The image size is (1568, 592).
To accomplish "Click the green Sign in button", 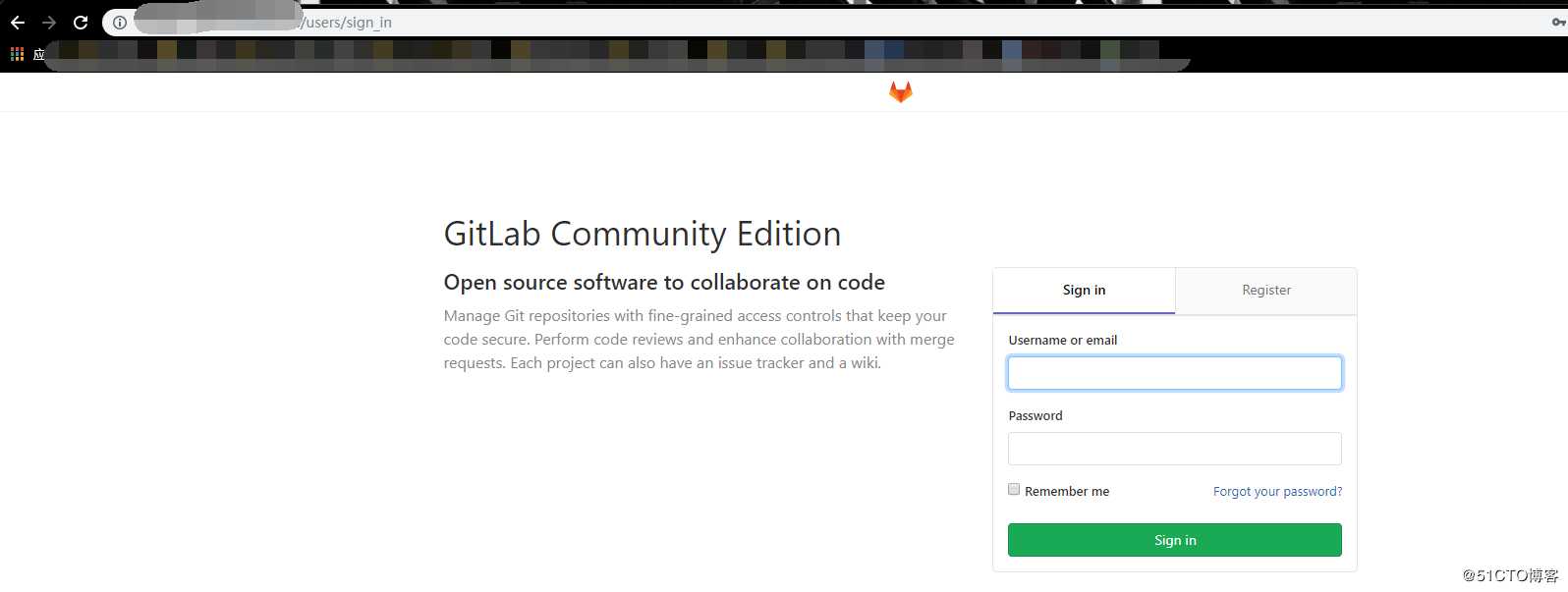I will [1175, 540].
